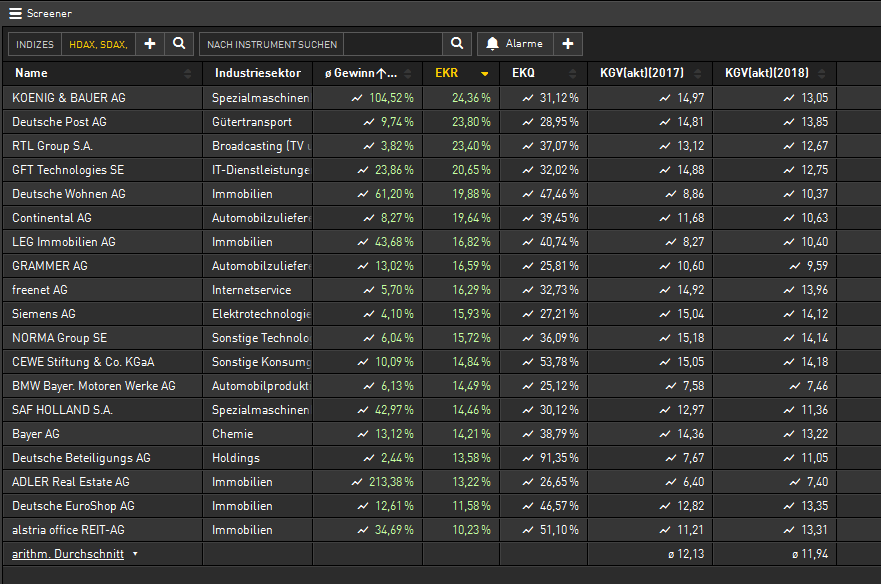Open the HDAX, SDAX indices selection
The image size is (881, 584).
[x=98, y=44]
